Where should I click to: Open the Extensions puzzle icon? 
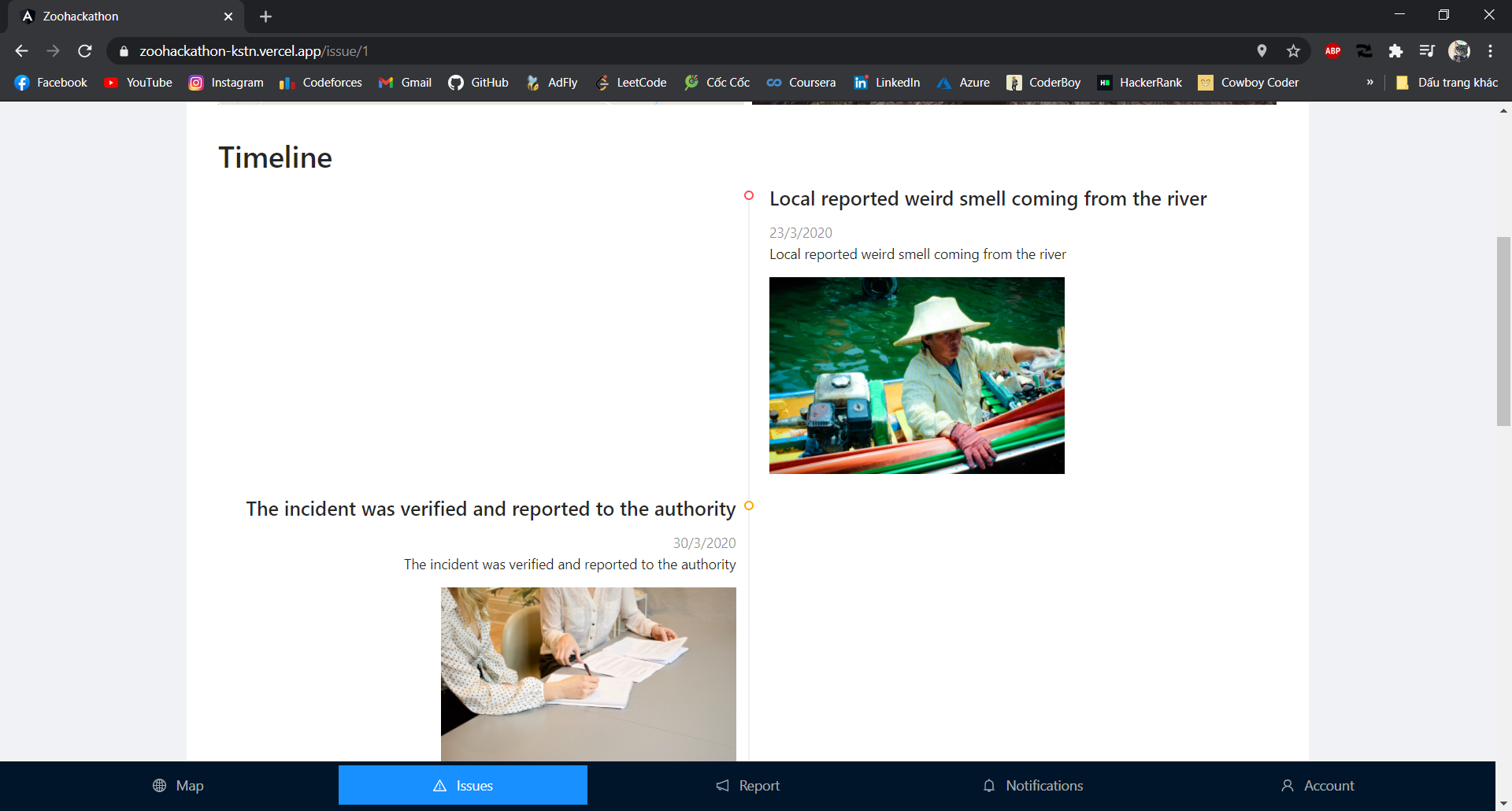point(1395,51)
